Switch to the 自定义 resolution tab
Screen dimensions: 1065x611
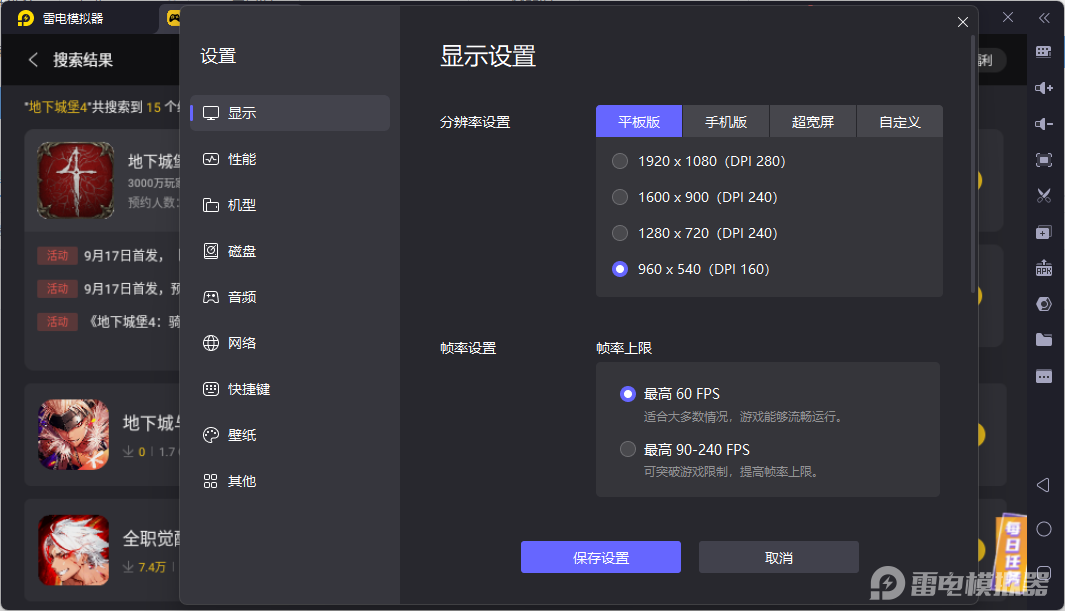[x=900, y=121]
